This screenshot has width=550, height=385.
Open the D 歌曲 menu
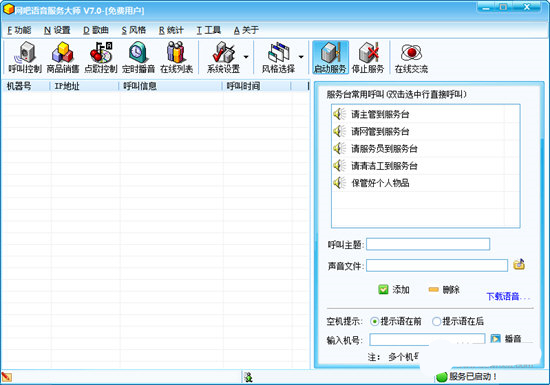point(96,31)
